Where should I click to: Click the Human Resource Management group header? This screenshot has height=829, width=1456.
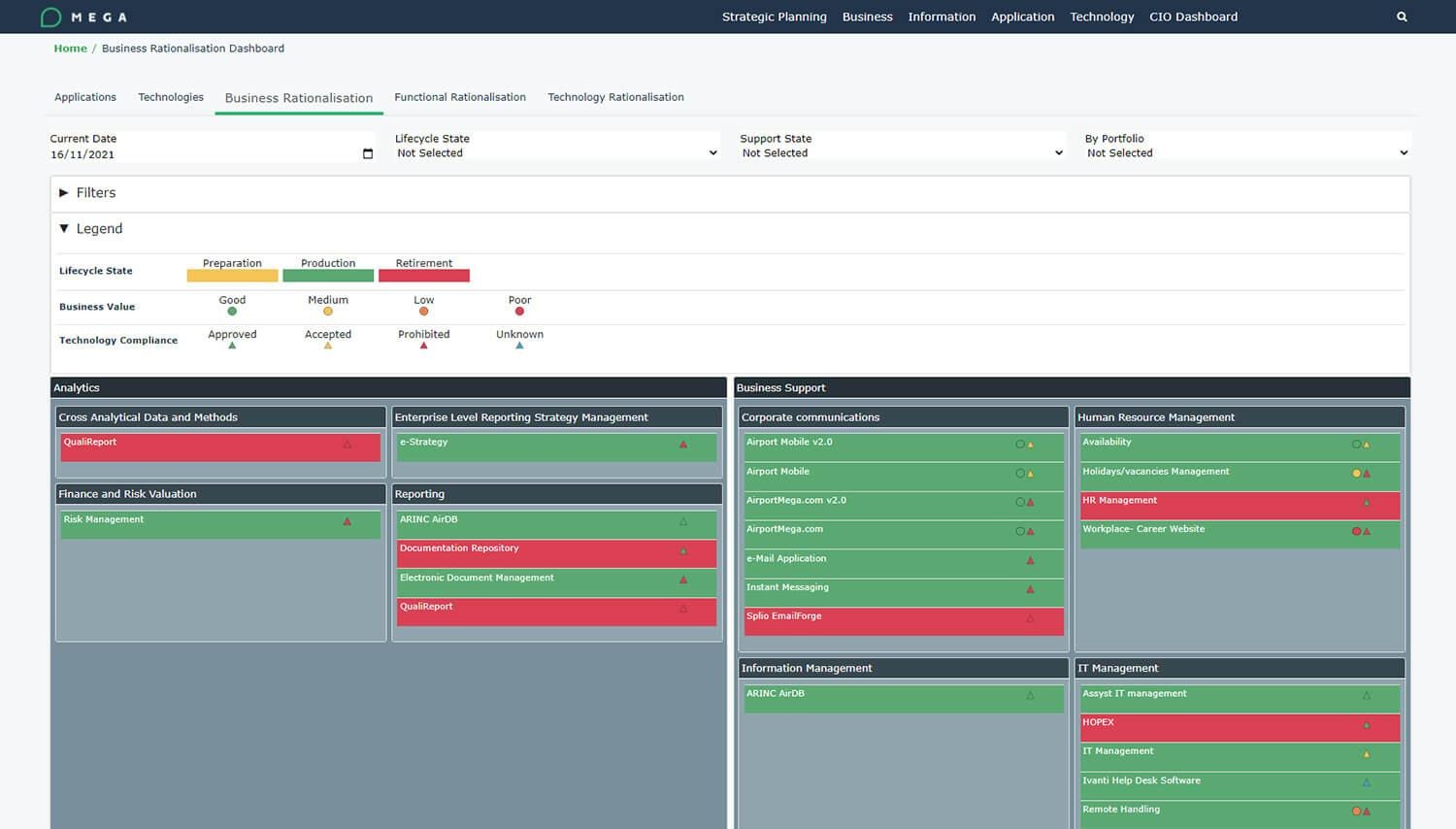(x=1240, y=417)
